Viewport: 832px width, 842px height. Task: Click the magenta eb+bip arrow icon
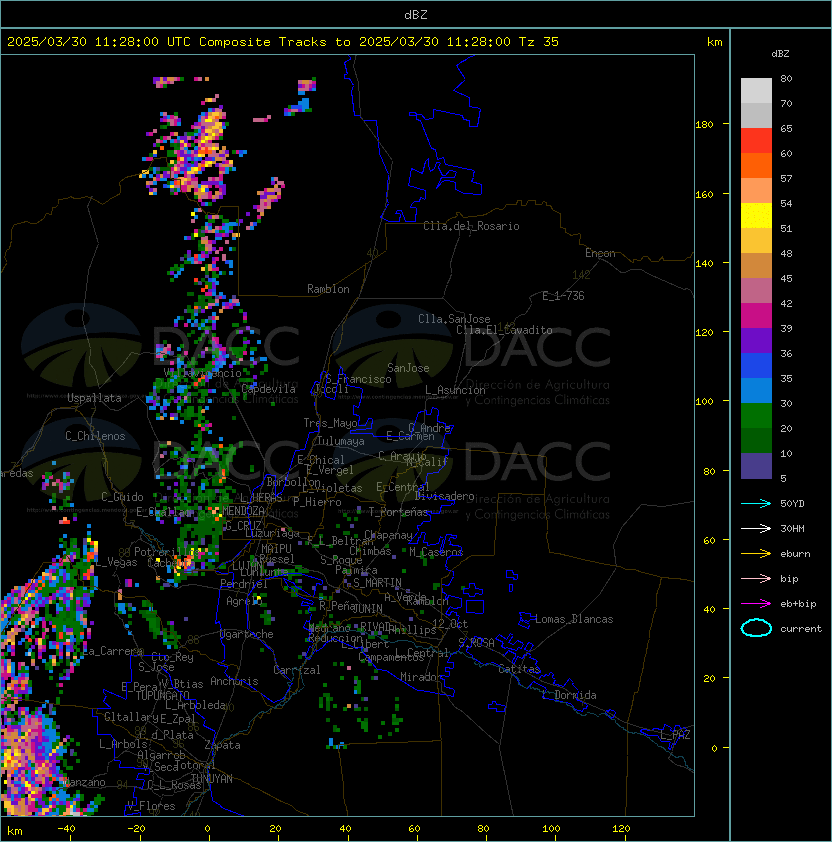point(756,604)
